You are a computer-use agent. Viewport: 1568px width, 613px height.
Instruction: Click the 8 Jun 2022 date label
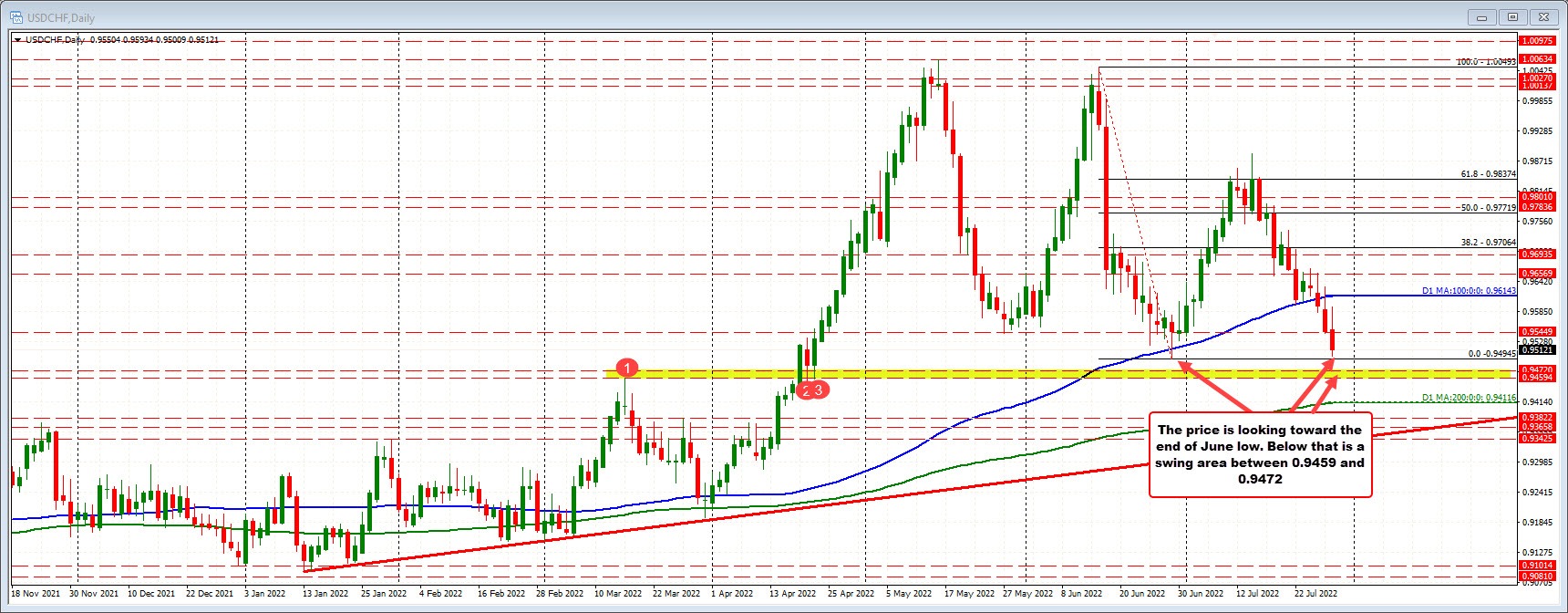pyautogui.click(x=1083, y=593)
